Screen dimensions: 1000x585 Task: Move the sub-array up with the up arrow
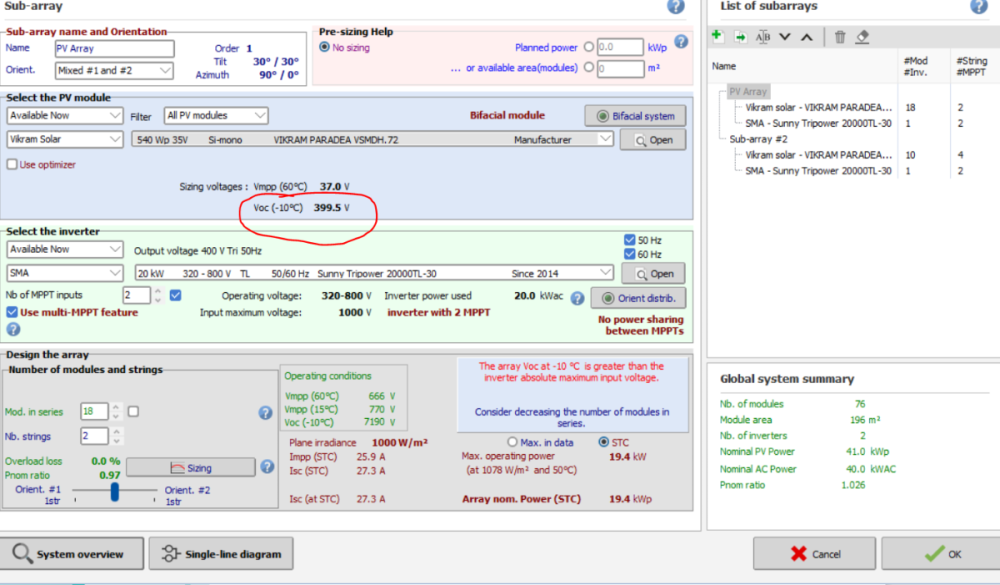click(x=806, y=37)
